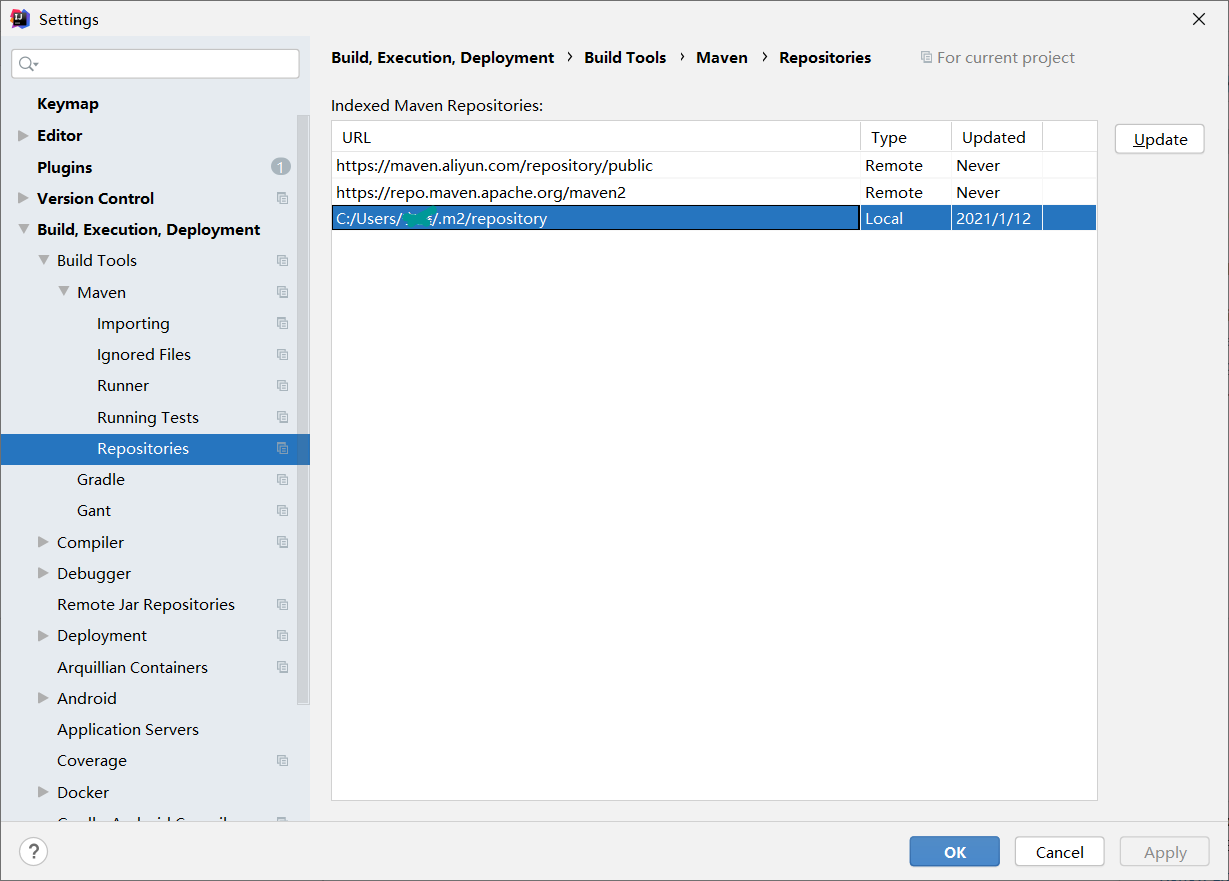Select Running Tests under Maven

pos(148,417)
